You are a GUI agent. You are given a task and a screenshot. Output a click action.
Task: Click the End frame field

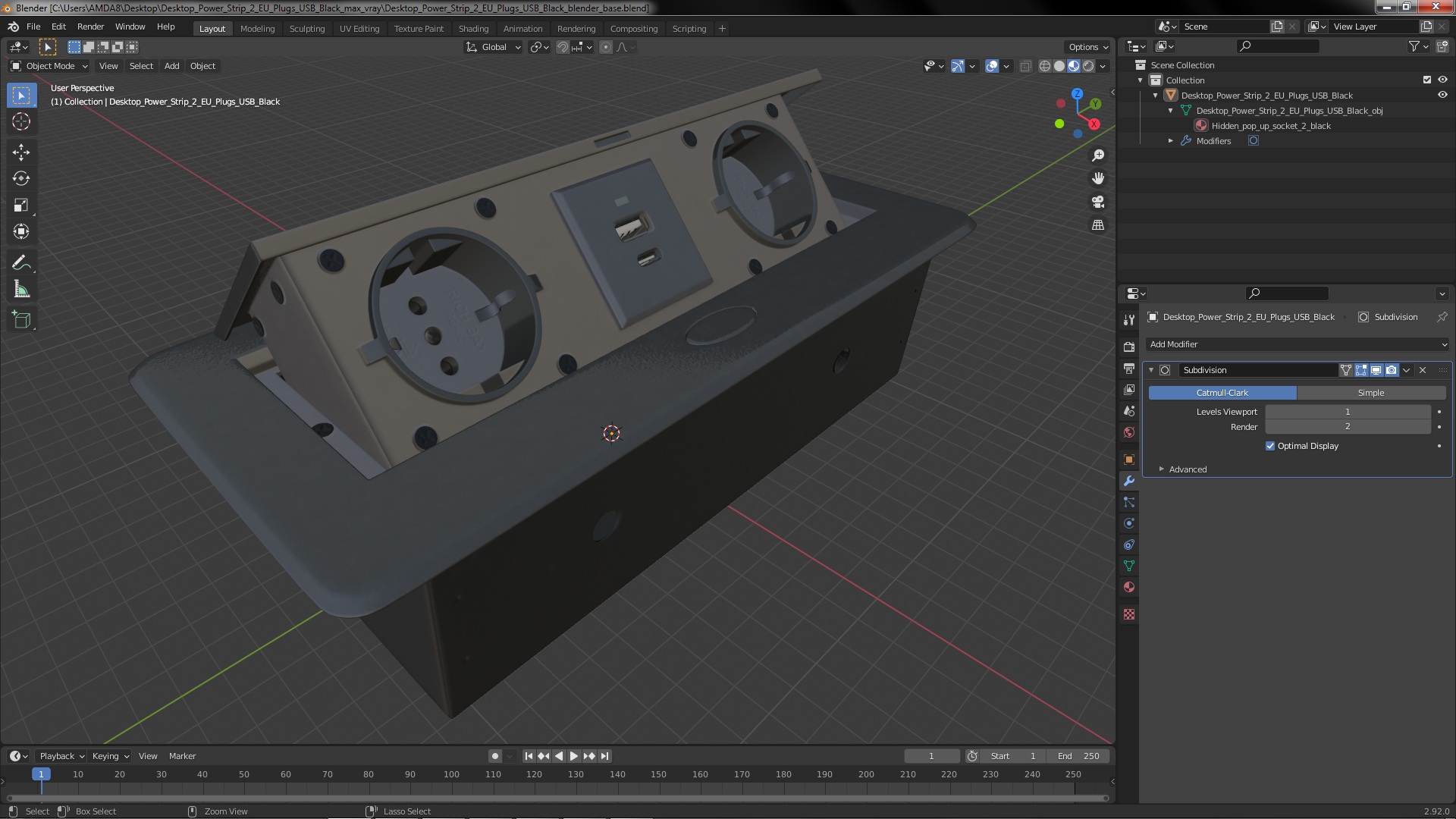tap(1078, 756)
